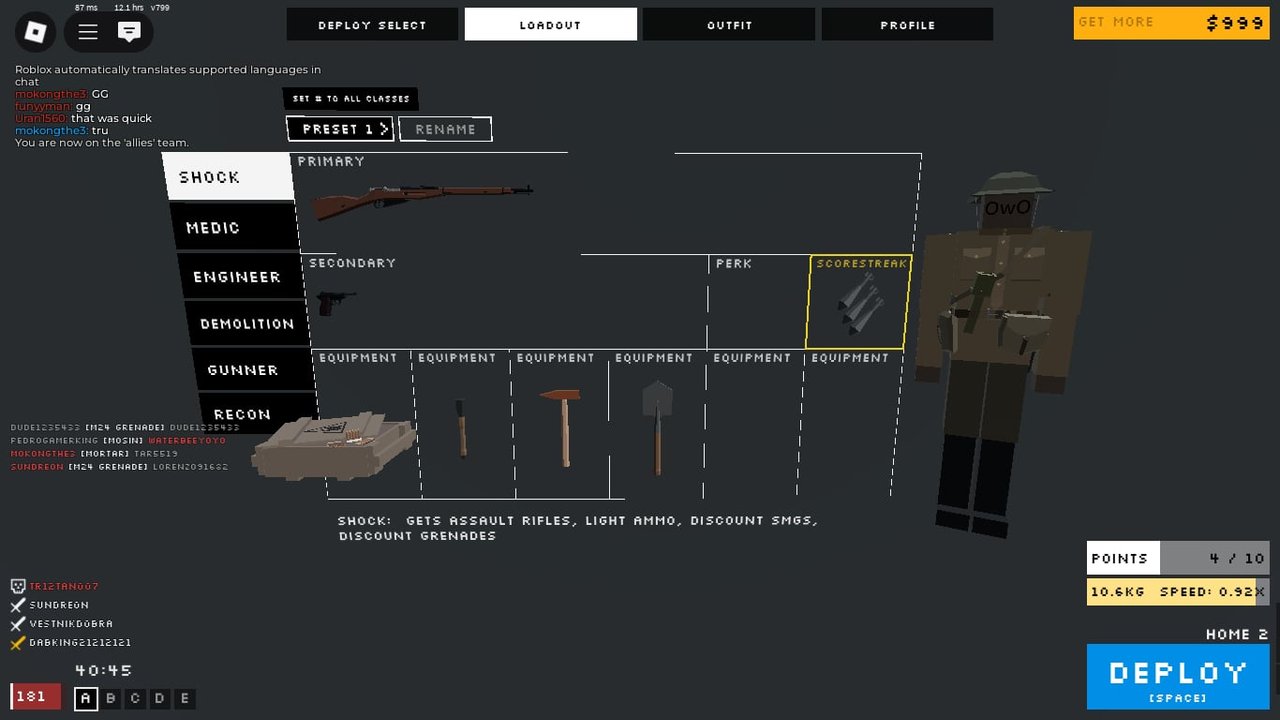Choose spawn point B
Image resolution: width=1280 pixels, height=720 pixels.
(x=111, y=698)
